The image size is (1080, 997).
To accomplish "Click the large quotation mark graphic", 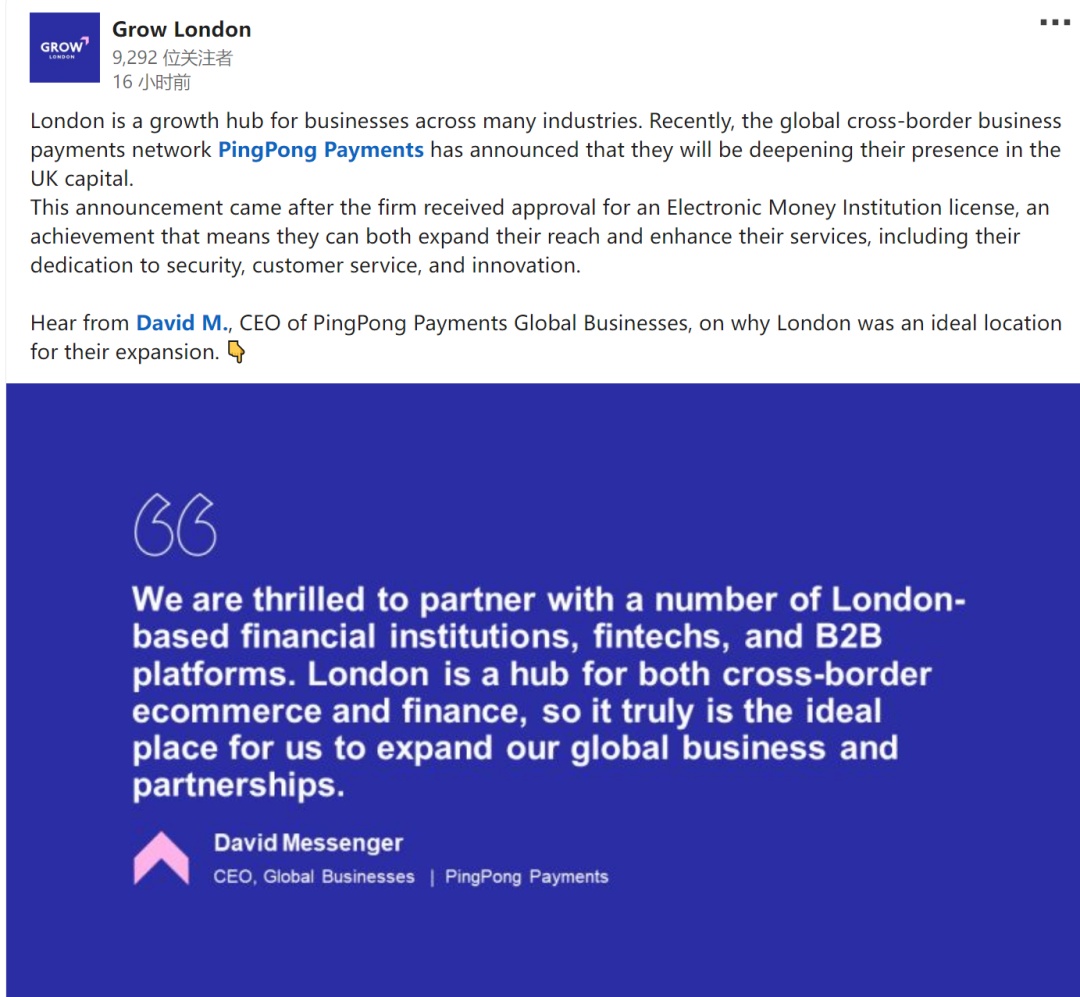I will [176, 525].
